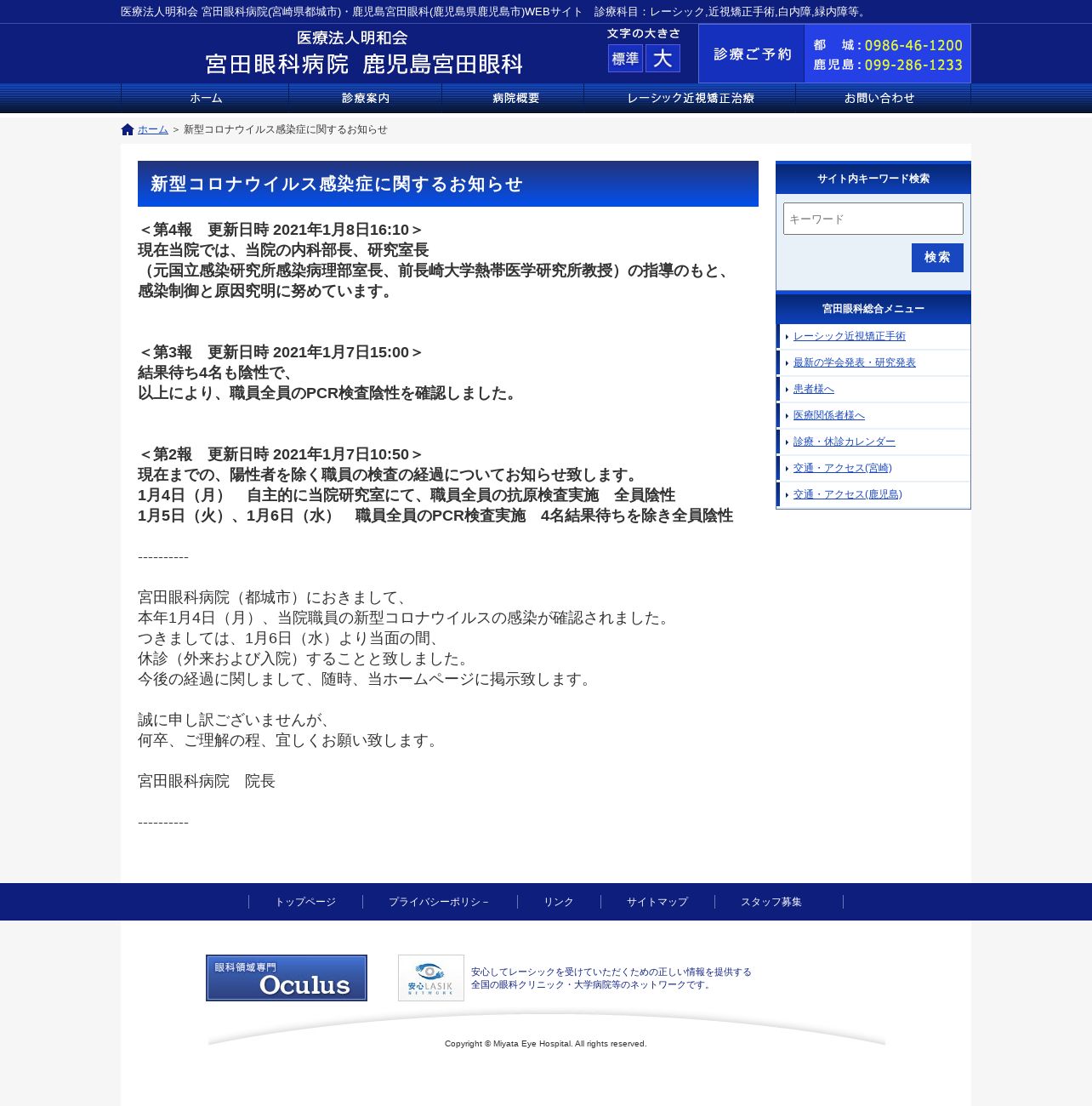Click the 検索 search button
Viewport: 1092px width, 1106px height.
pyautogui.click(x=937, y=258)
